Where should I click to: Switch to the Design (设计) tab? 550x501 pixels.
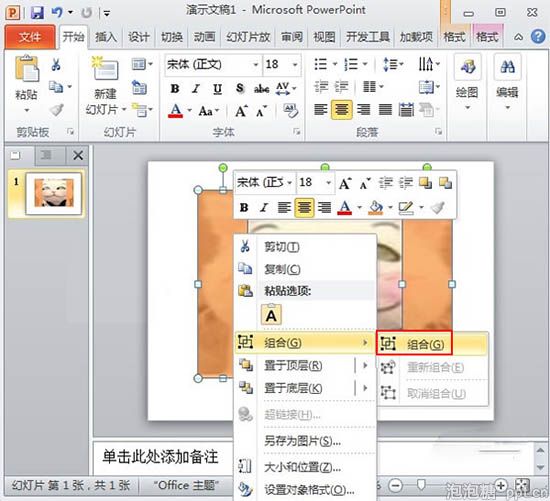pos(139,36)
